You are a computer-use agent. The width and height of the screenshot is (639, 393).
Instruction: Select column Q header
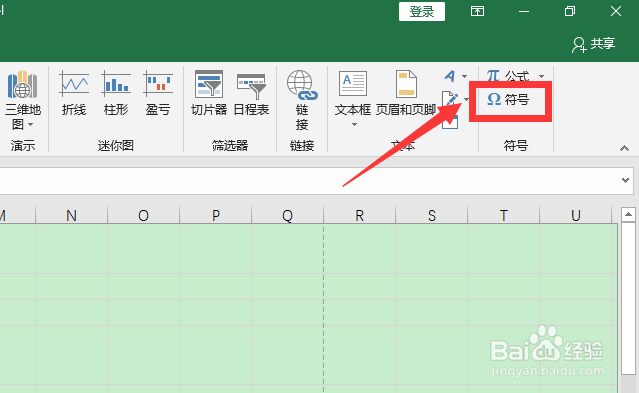point(288,215)
